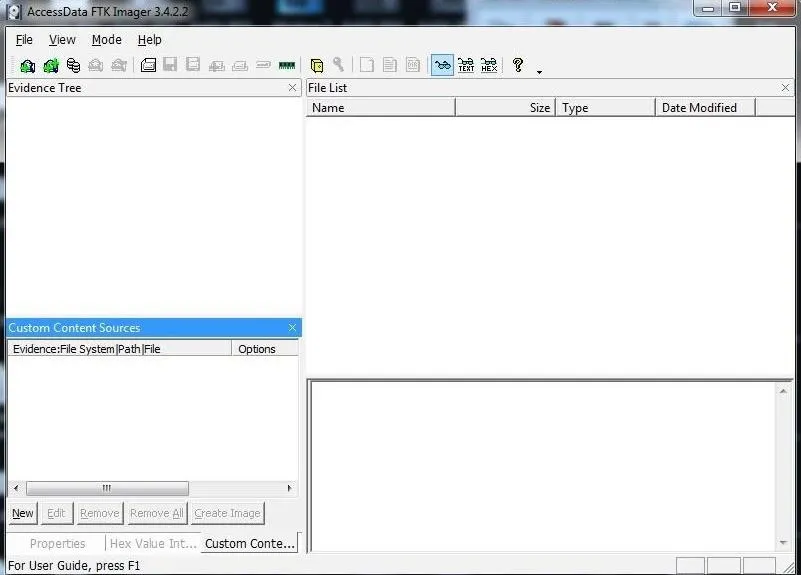Viewport: 801px width, 575px height.
Task: Switch to the Custom Conte... tab
Action: pos(250,543)
